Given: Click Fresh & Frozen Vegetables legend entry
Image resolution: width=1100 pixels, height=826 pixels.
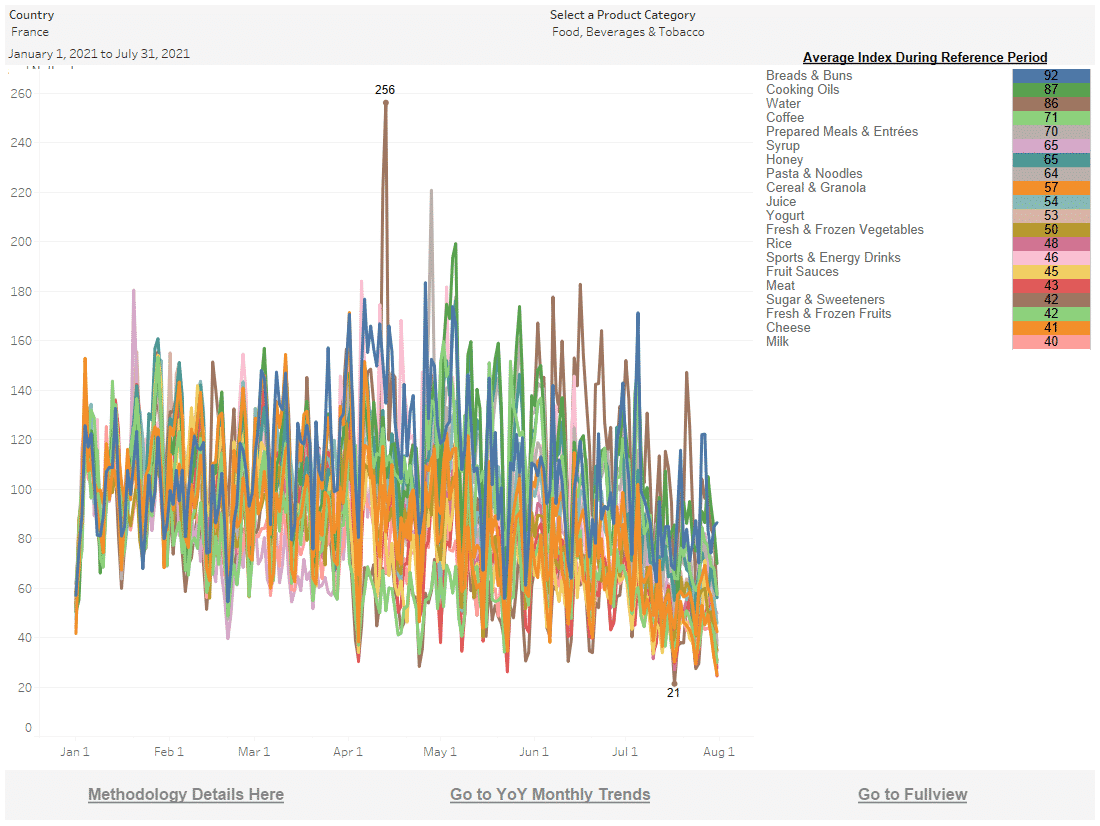Looking at the screenshot, I should [844, 230].
